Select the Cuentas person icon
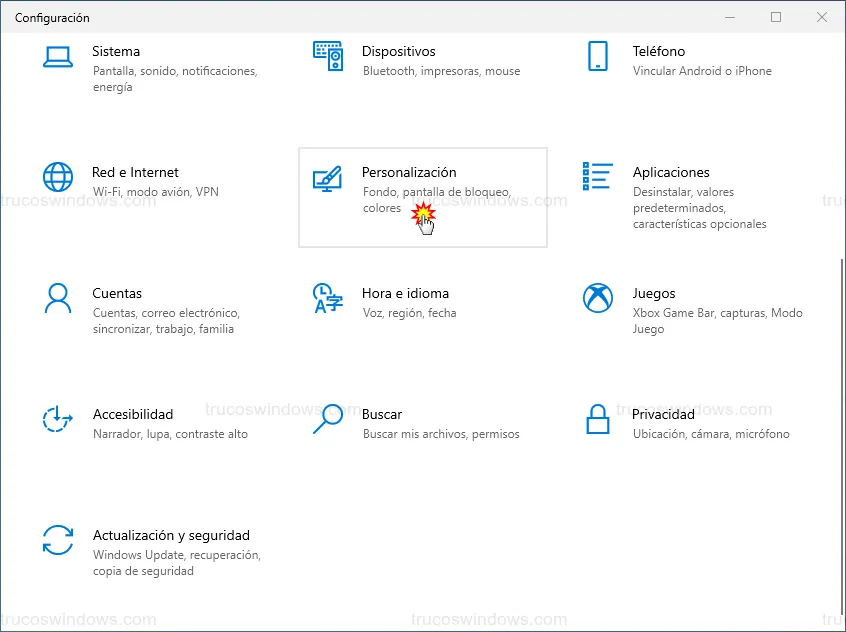 (x=58, y=298)
